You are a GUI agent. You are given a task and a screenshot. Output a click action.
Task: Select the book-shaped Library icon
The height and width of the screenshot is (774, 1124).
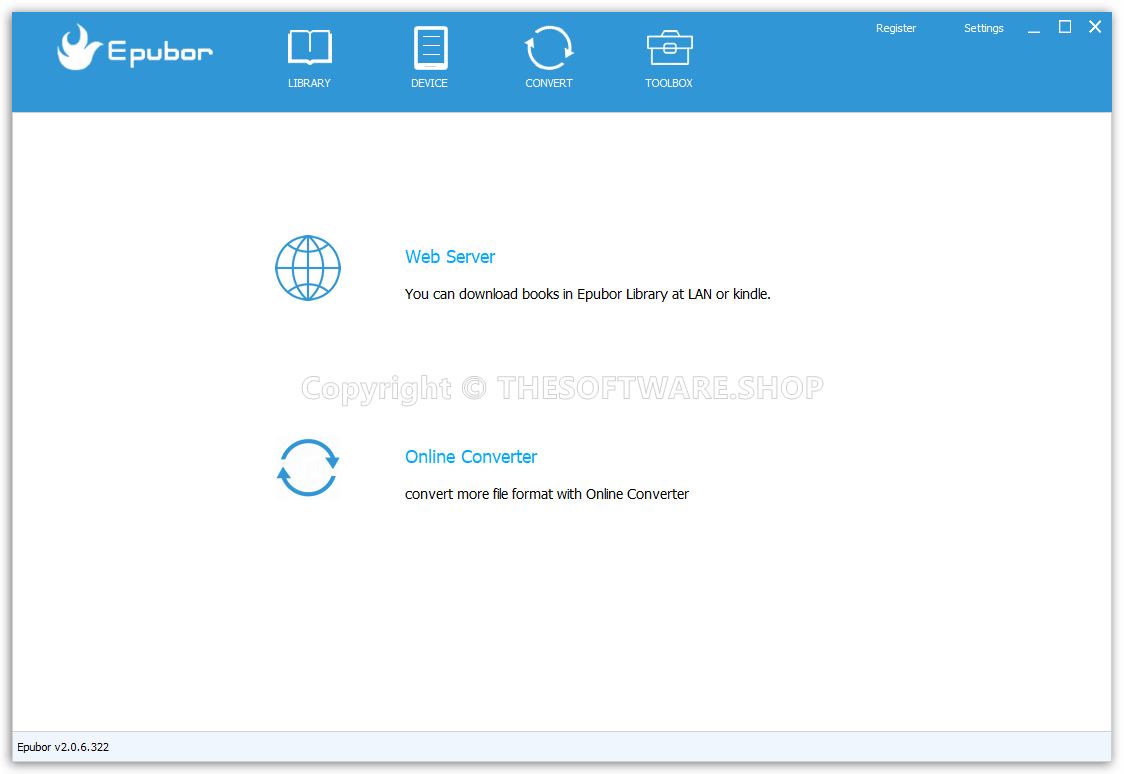pyautogui.click(x=309, y=46)
